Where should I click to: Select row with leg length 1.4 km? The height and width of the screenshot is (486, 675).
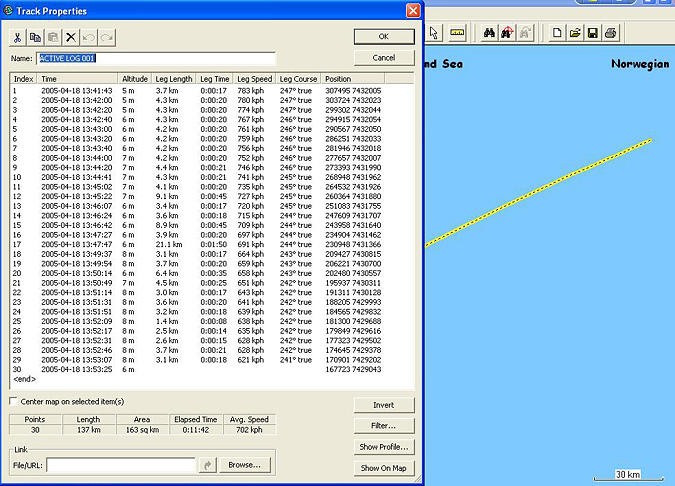[x=197, y=322]
